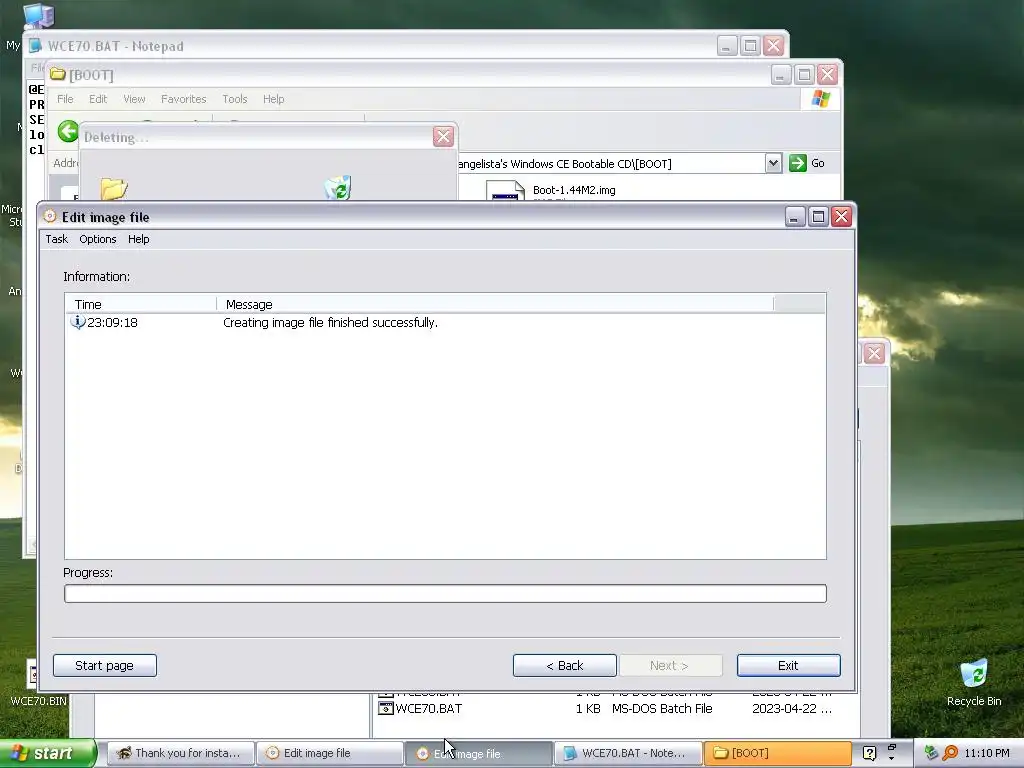Select WCE70.BAT in the file list

(428, 709)
